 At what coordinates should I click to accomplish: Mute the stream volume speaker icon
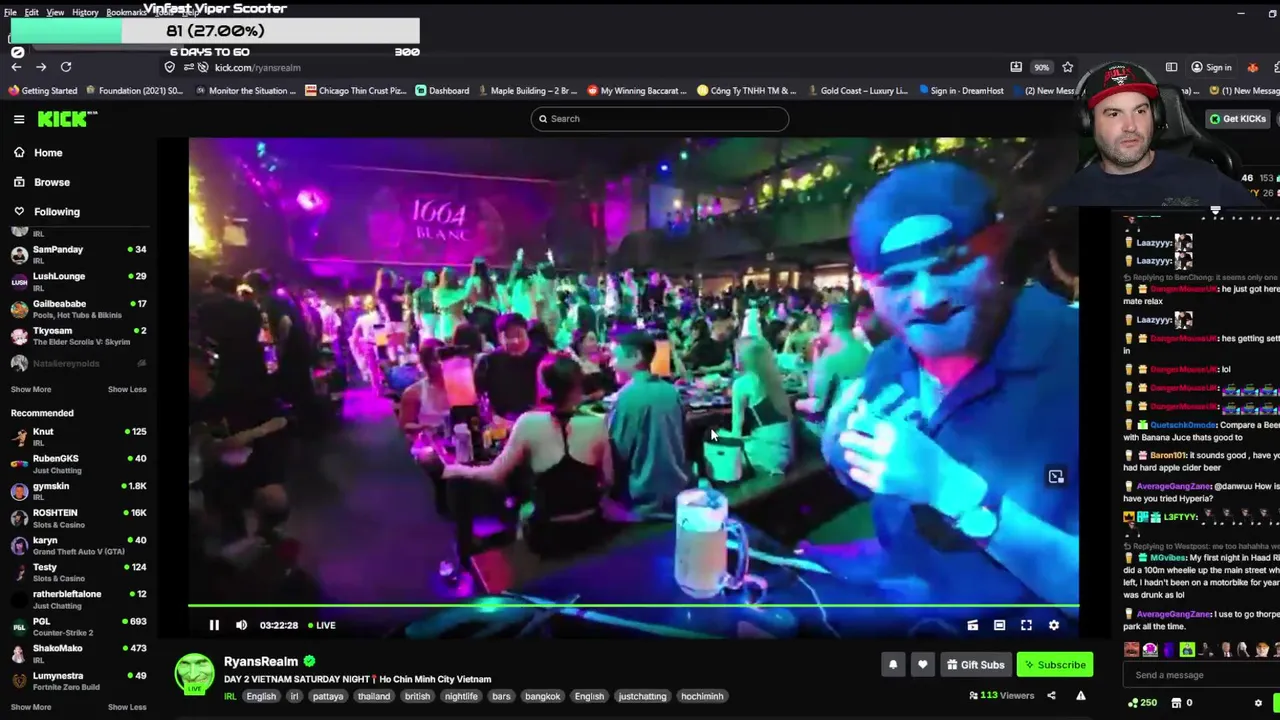point(241,625)
